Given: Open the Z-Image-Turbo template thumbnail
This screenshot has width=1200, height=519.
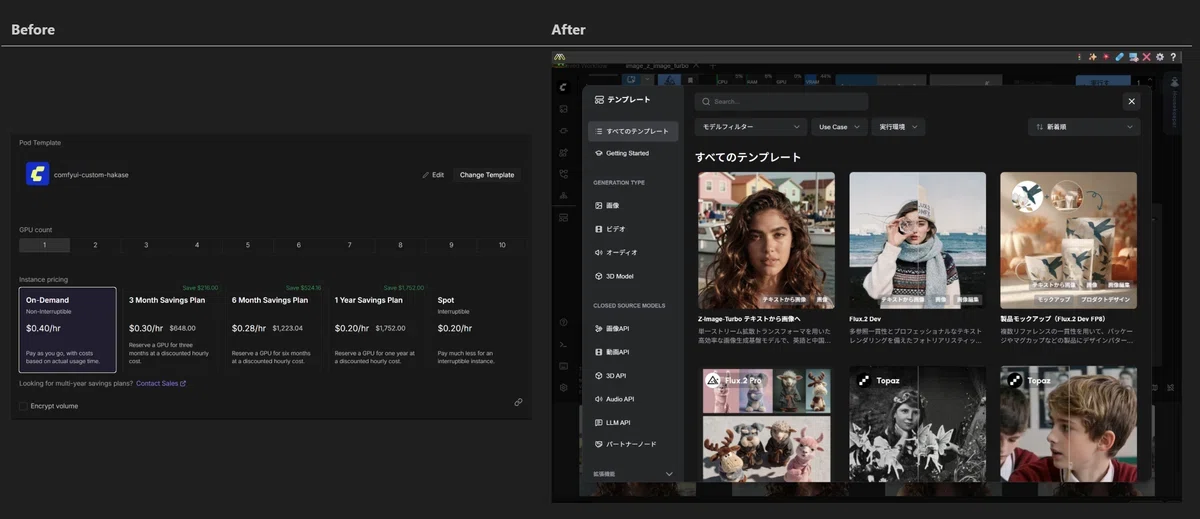Looking at the screenshot, I should point(766,240).
